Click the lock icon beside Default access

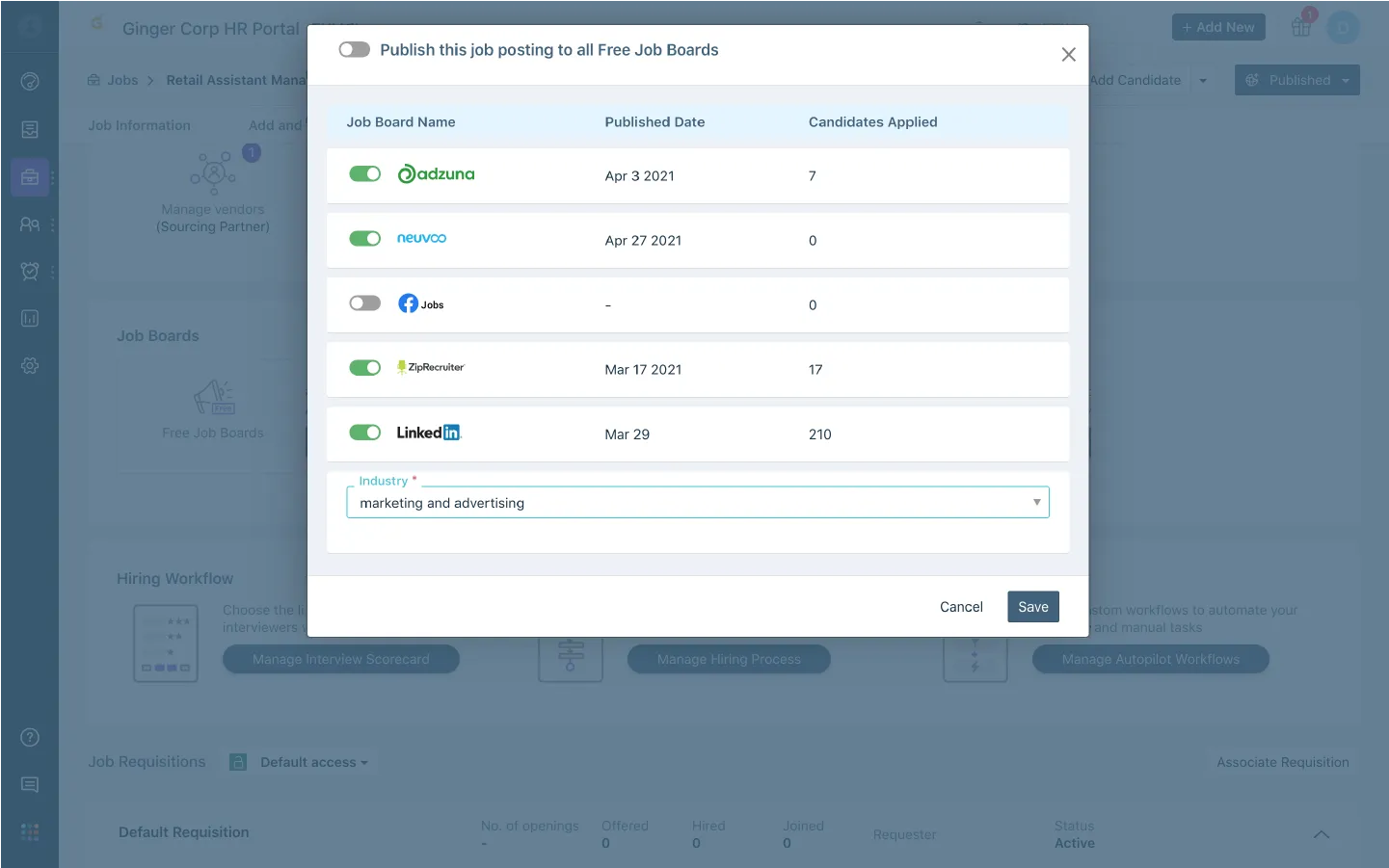click(x=238, y=762)
